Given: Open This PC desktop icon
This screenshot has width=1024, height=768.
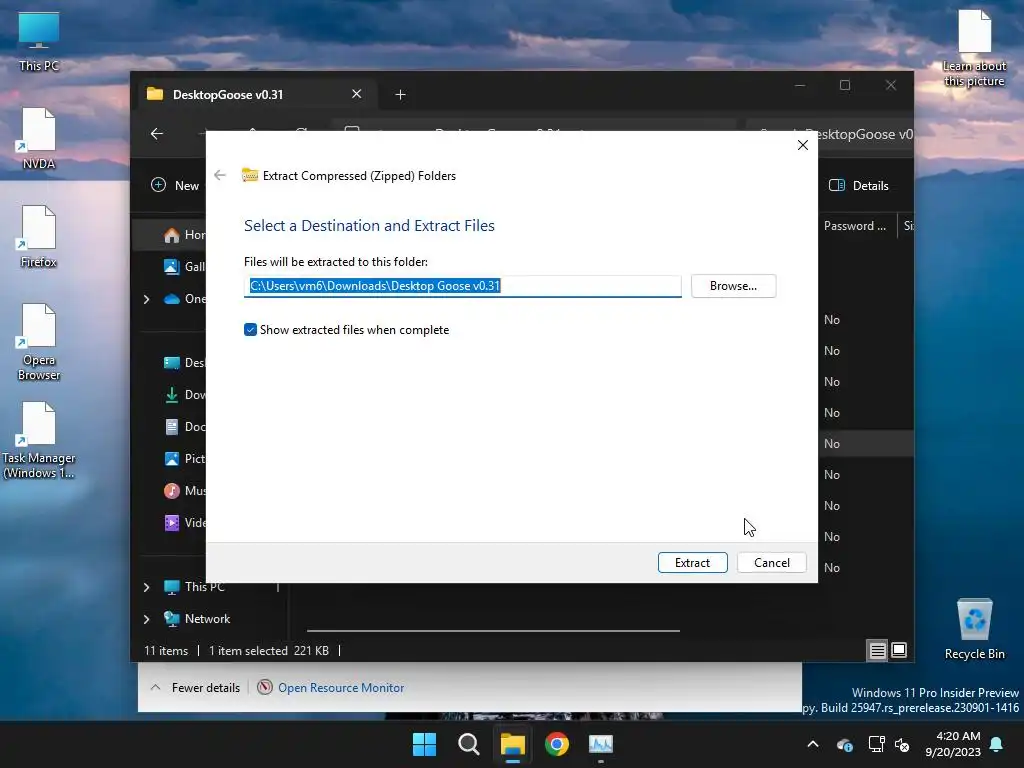Looking at the screenshot, I should pos(39,42).
